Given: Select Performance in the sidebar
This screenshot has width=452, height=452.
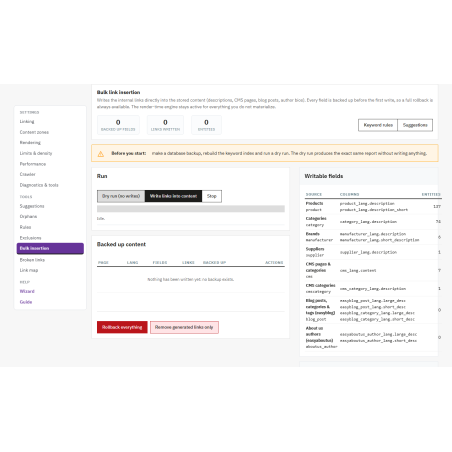Looking at the screenshot, I should coord(33,164).
